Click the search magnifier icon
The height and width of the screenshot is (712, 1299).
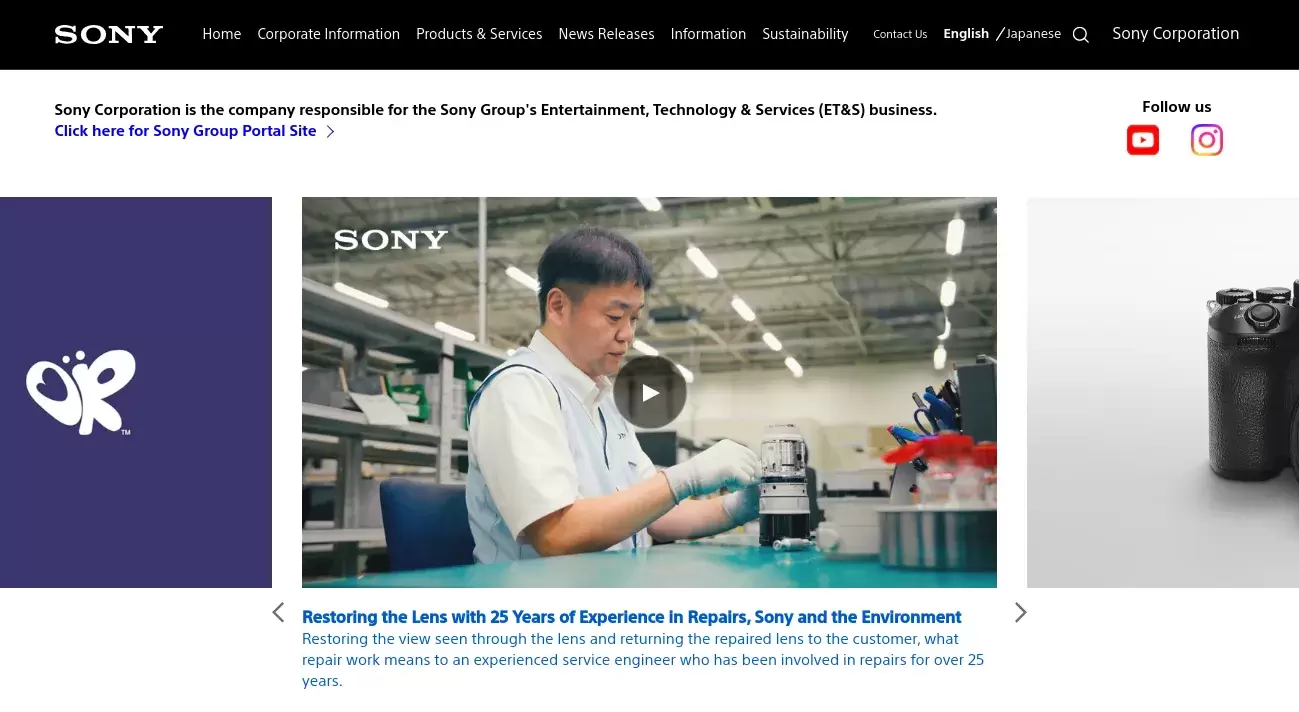click(1081, 35)
